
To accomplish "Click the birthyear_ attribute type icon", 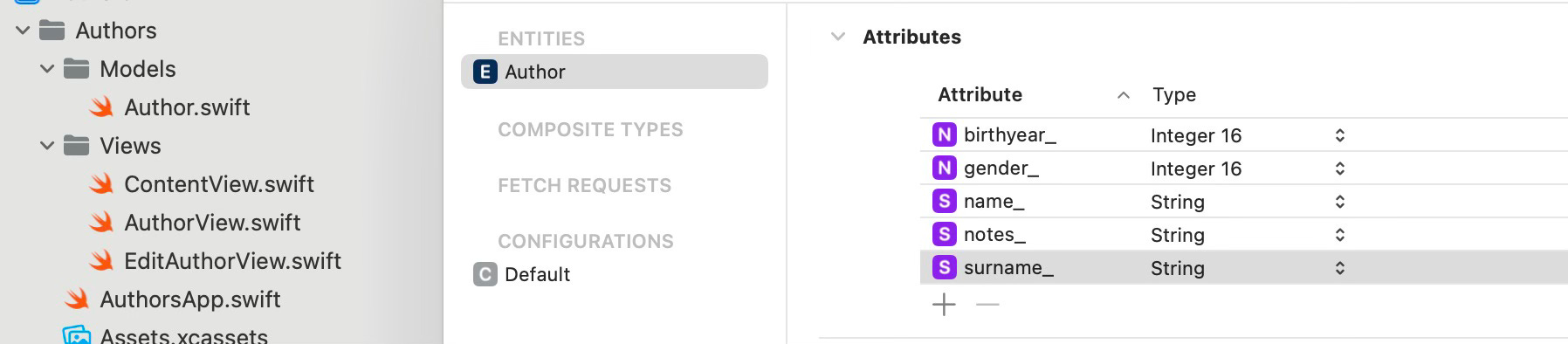I will [x=944, y=134].
